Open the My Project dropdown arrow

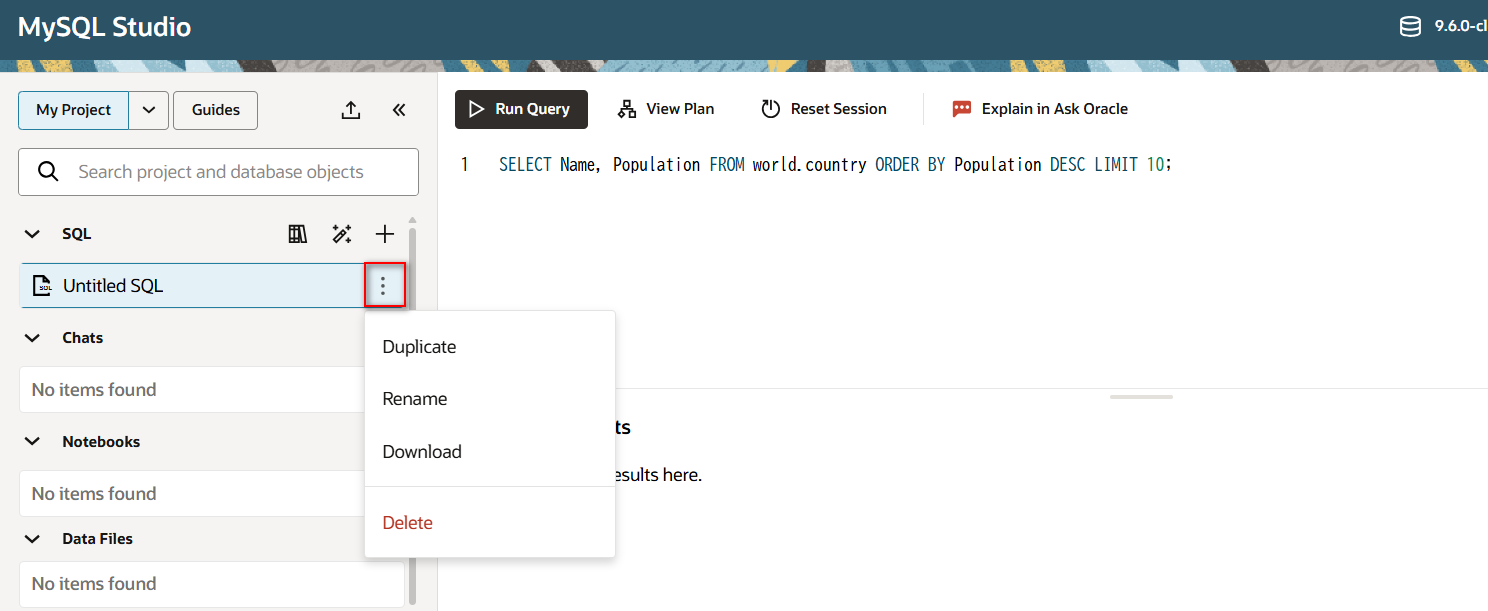(148, 110)
